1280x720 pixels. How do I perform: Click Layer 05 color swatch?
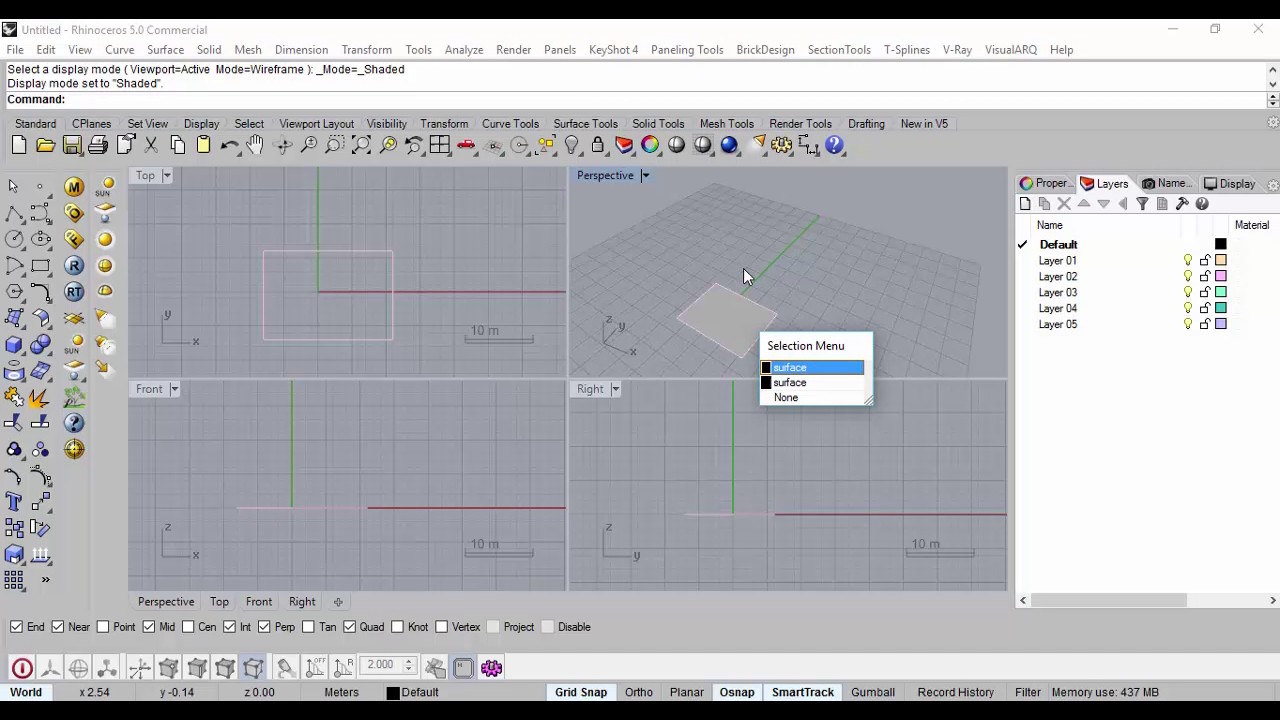1221,325
